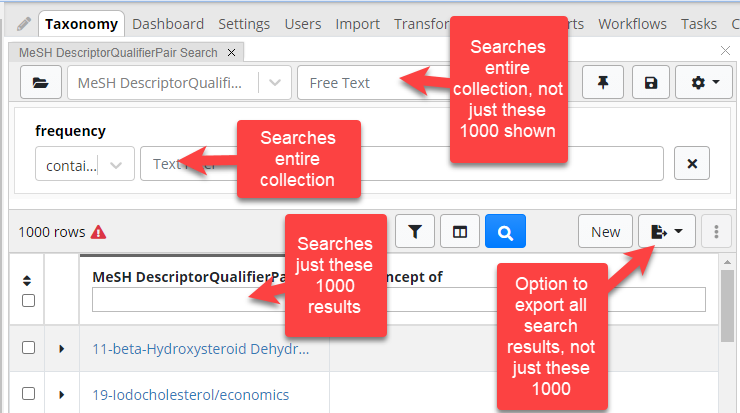The image size is (740, 413).
Task: Click the New button
Action: (x=605, y=232)
